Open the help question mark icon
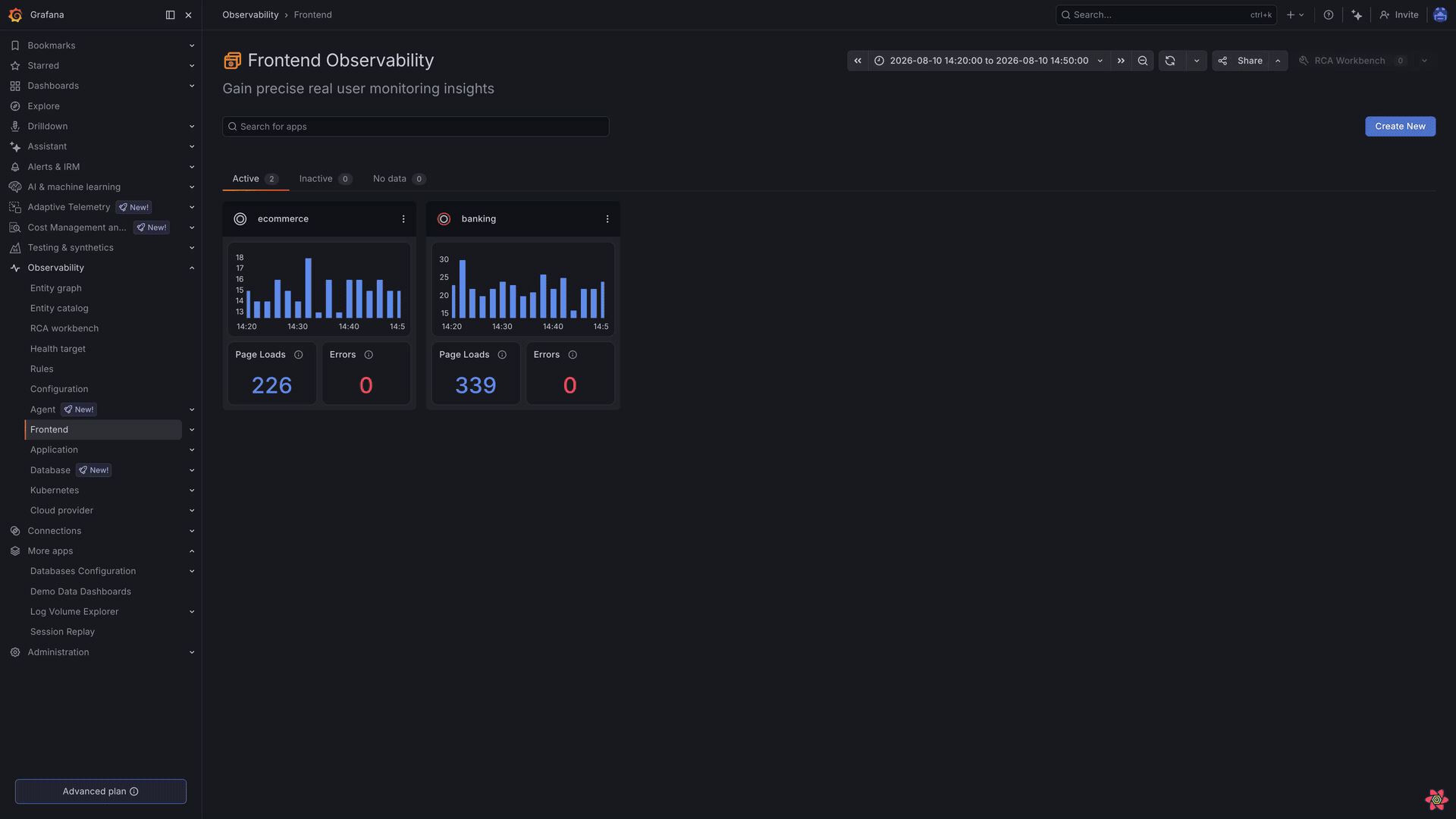 1329,15
